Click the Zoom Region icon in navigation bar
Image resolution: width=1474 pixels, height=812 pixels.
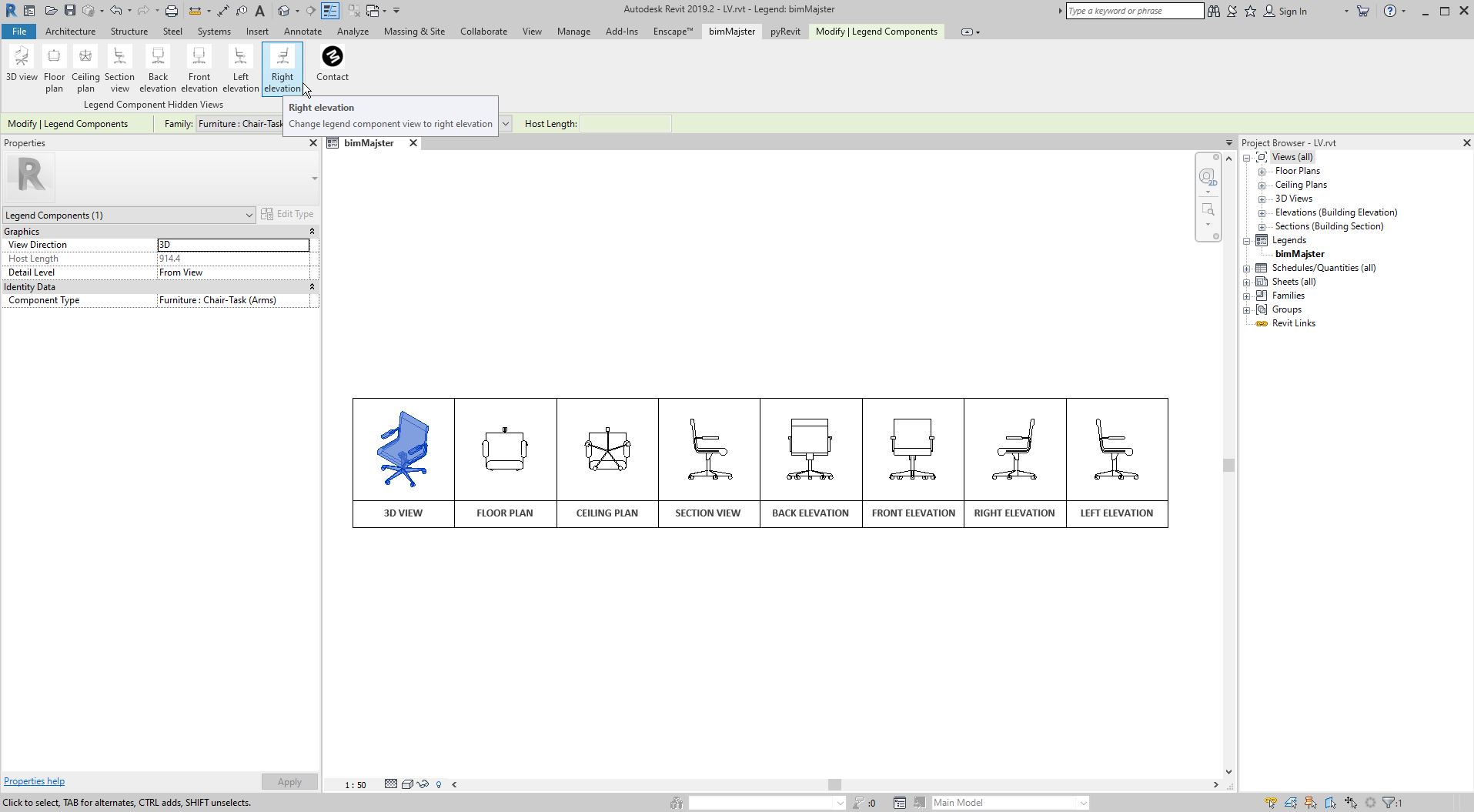1208,210
